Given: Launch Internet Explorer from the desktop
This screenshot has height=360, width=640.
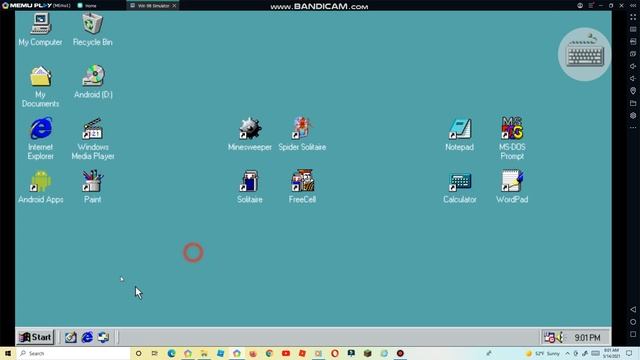Looking at the screenshot, I should [x=41, y=138].
